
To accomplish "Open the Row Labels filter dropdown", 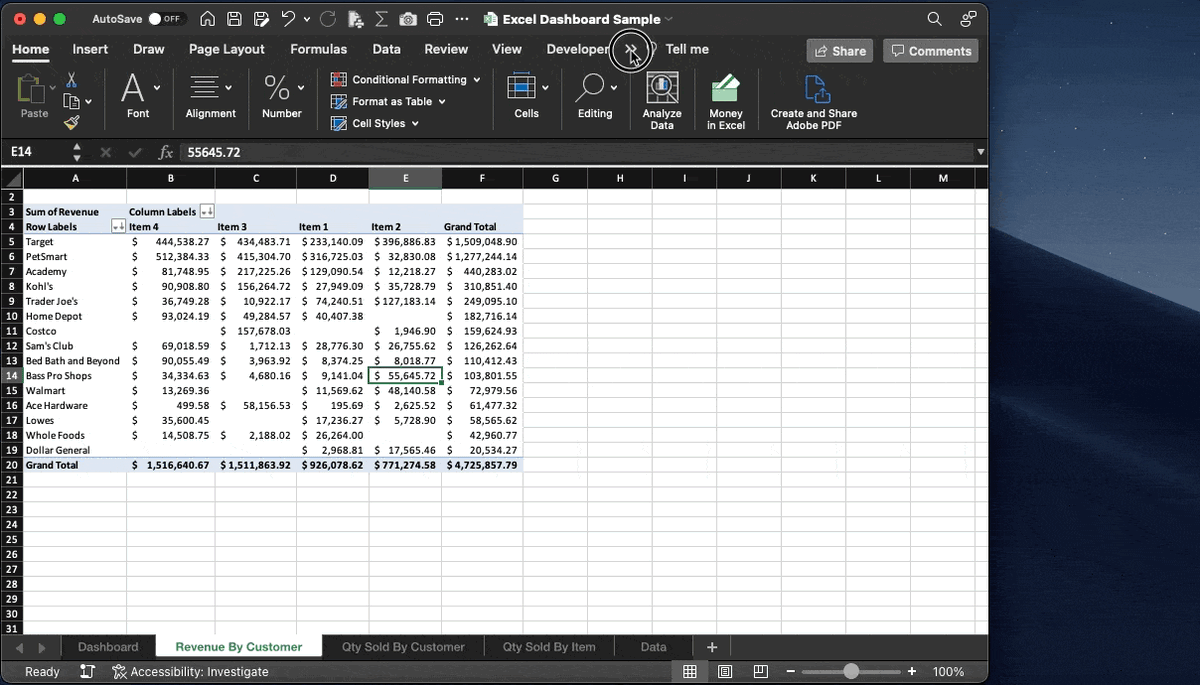I will click(x=118, y=226).
